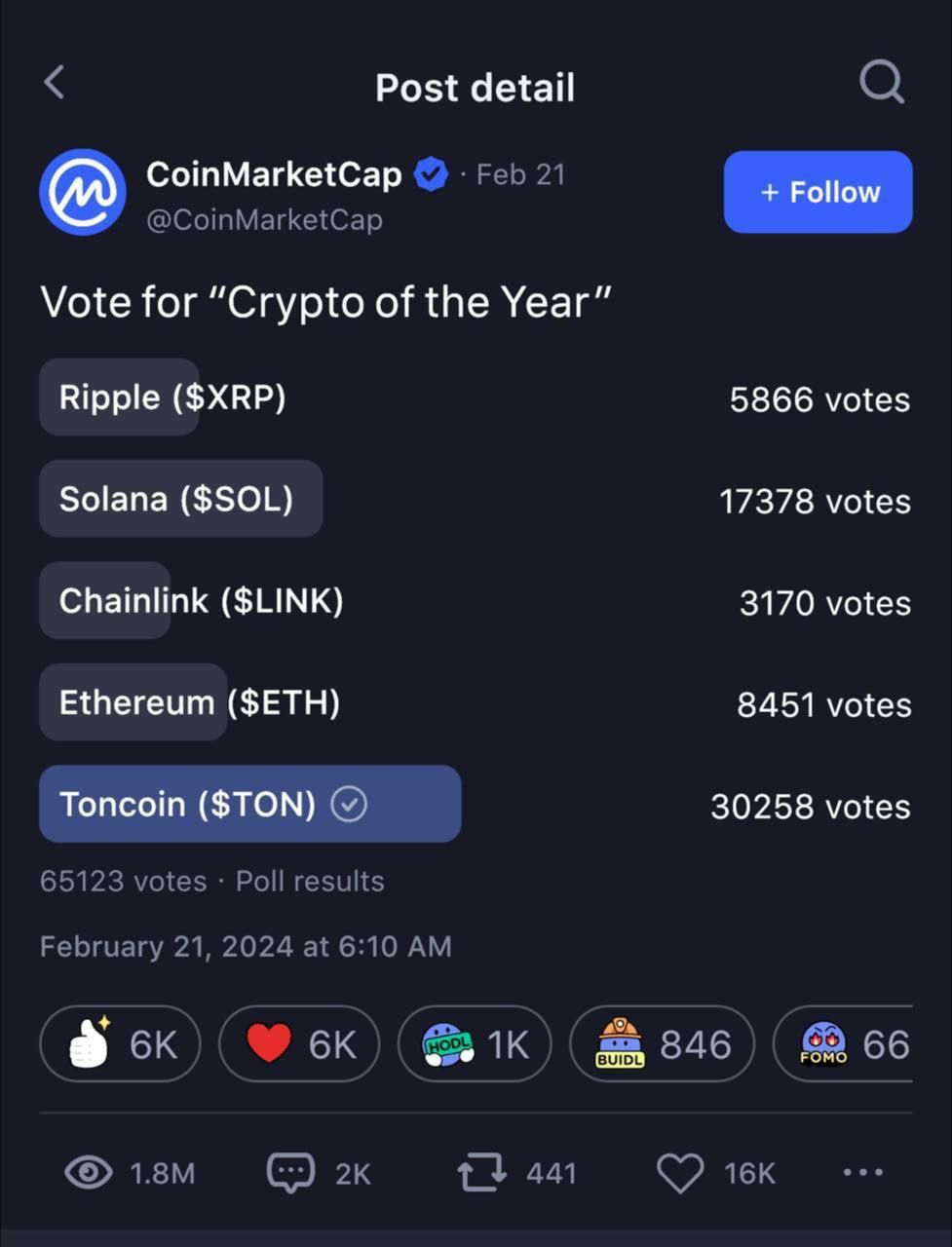Viewport: 952px width, 1247px height.
Task: Open the comments bubble showing 2K
Action: click(291, 1173)
